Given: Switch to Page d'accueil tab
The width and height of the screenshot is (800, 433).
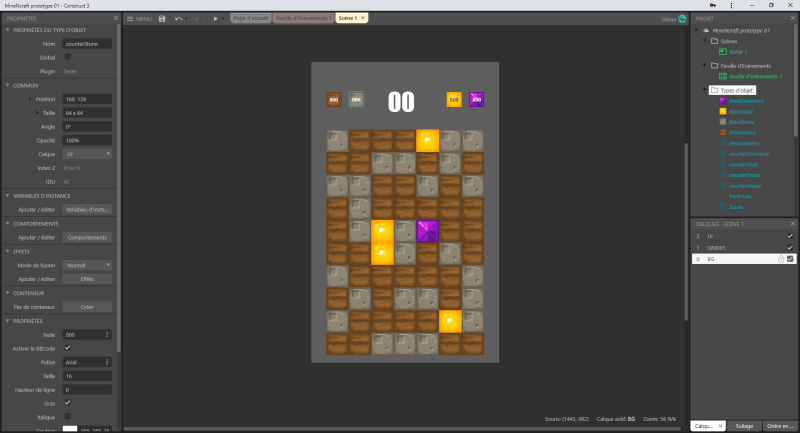Looking at the screenshot, I should (251, 18).
